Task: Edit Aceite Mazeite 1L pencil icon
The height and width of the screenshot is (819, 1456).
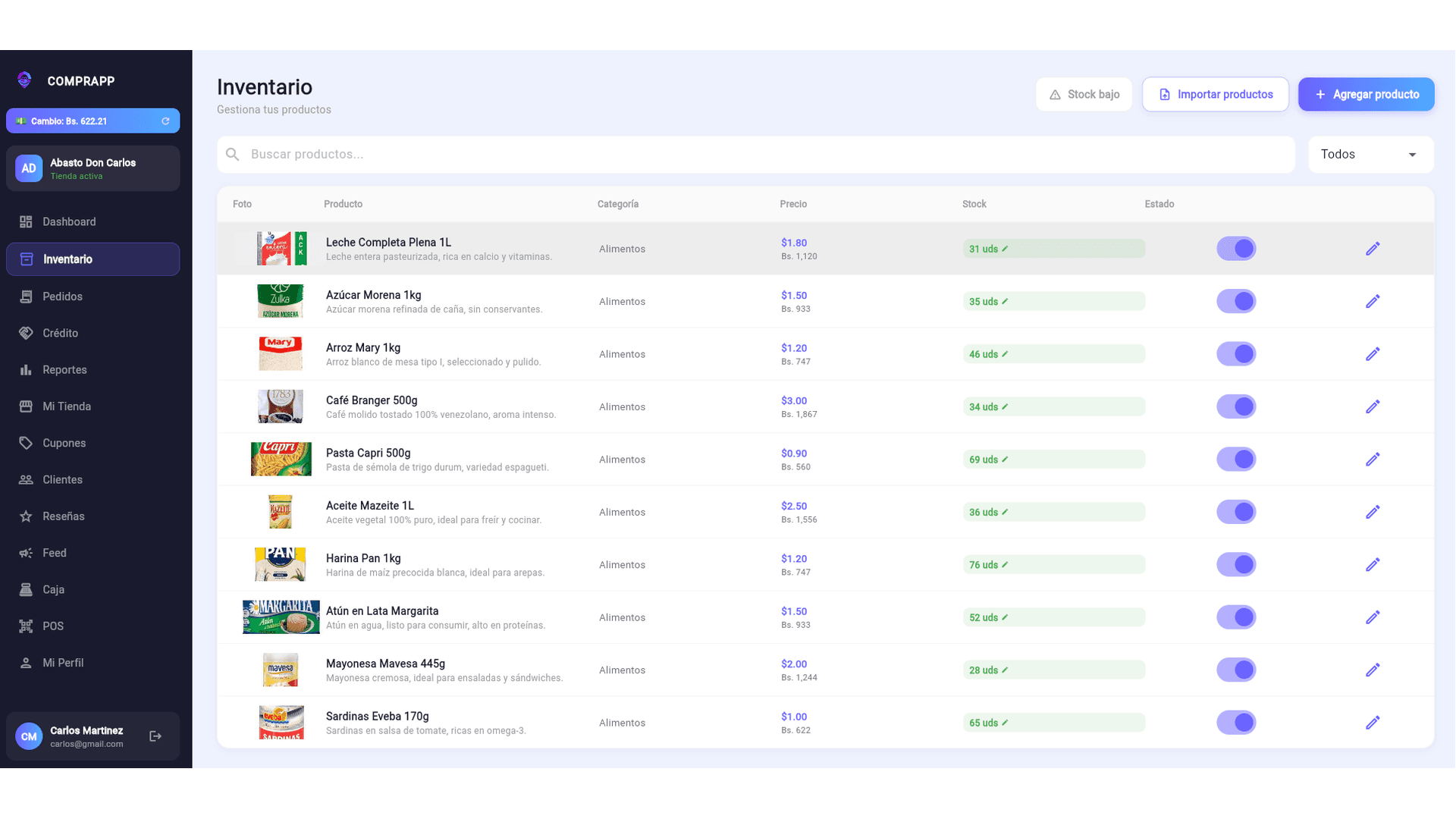Action: (1373, 512)
